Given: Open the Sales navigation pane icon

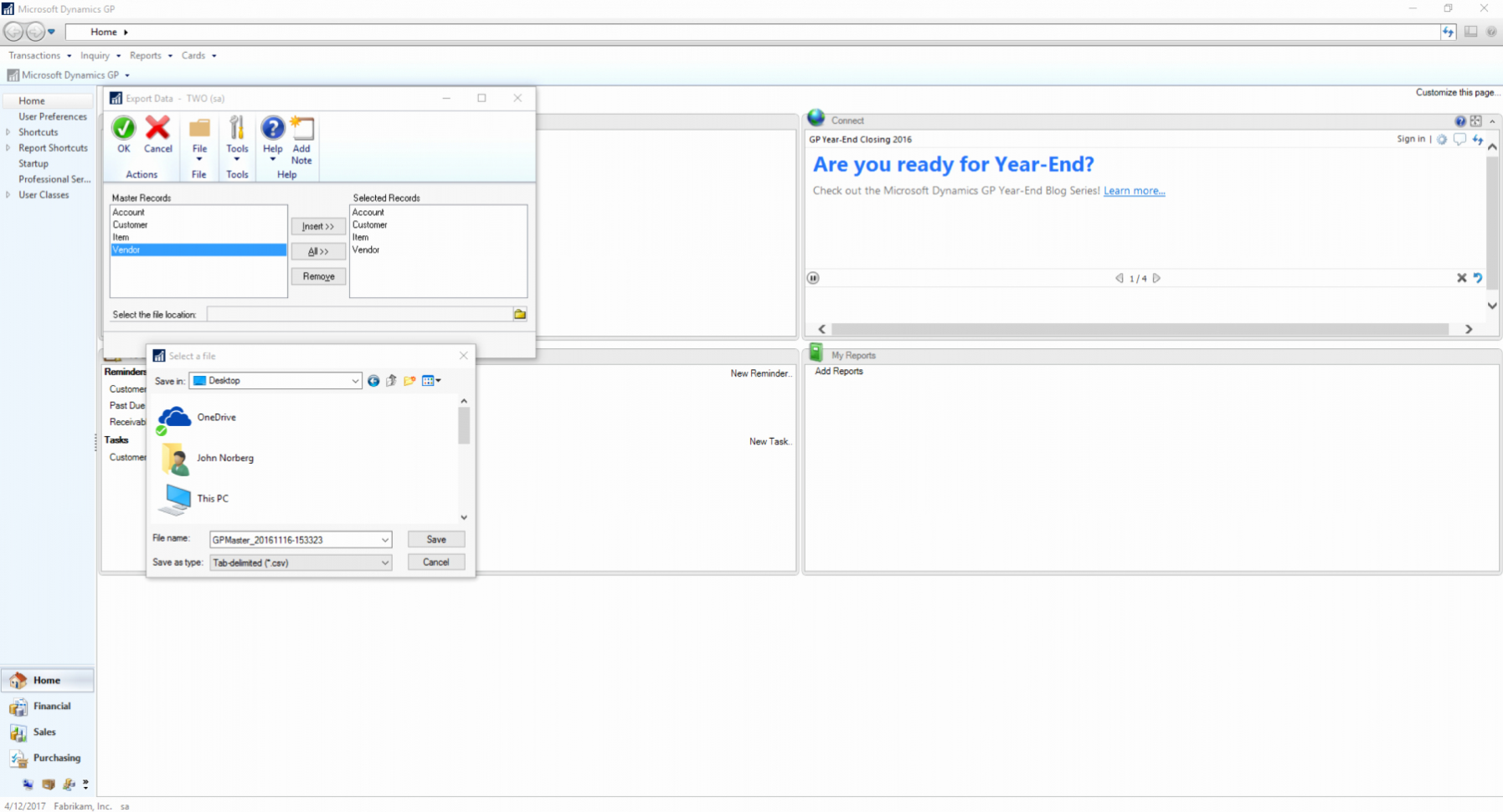Looking at the screenshot, I should [x=18, y=732].
